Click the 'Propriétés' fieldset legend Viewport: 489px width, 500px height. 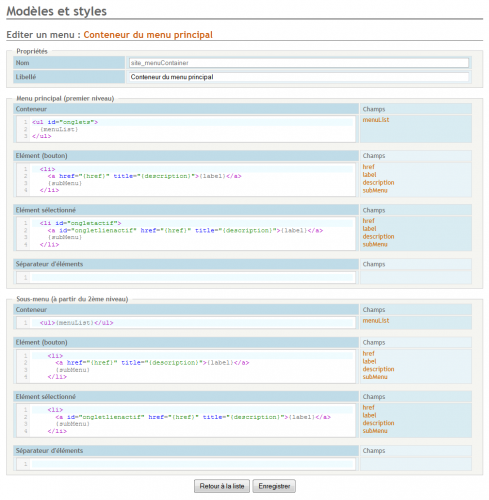[32, 51]
